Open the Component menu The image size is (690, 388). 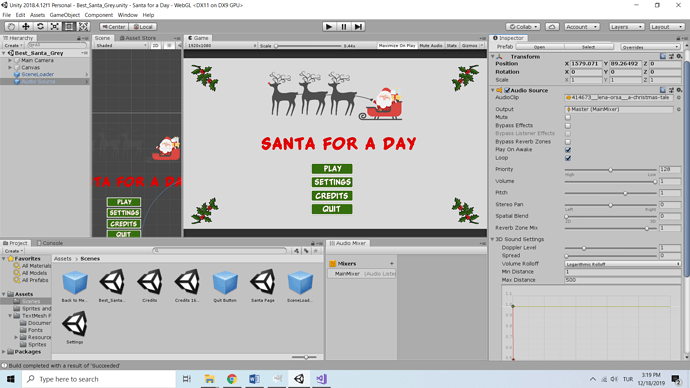tap(99, 15)
